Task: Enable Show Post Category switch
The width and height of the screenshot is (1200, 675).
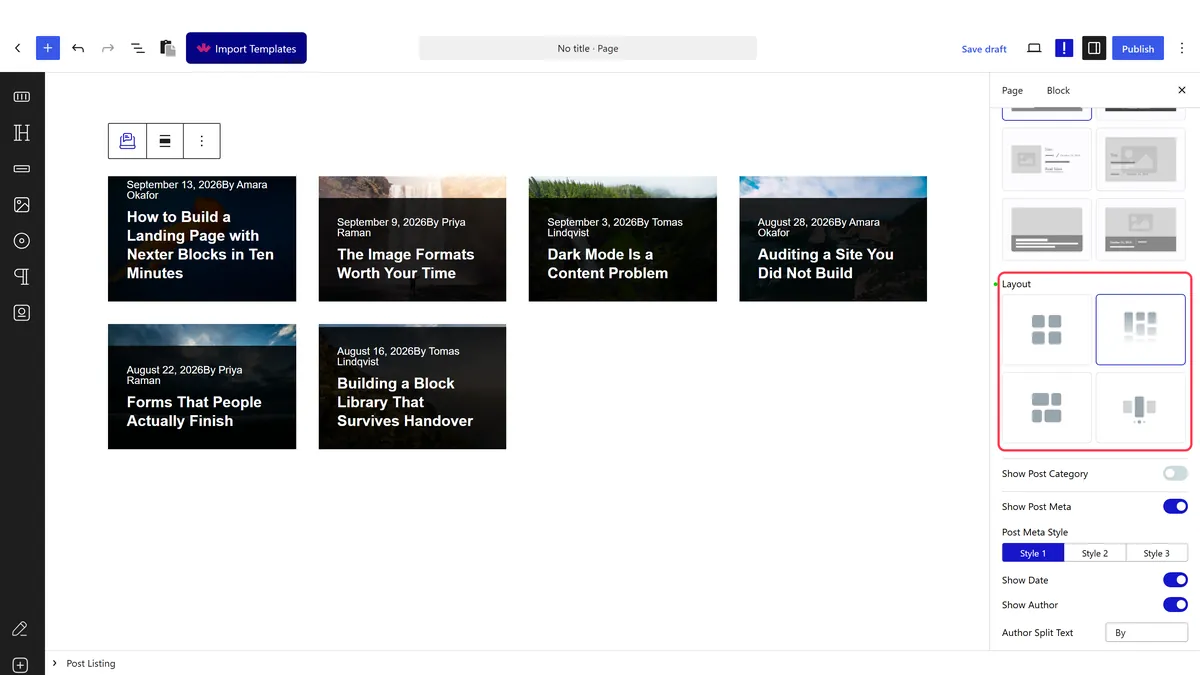Action: click(1175, 474)
